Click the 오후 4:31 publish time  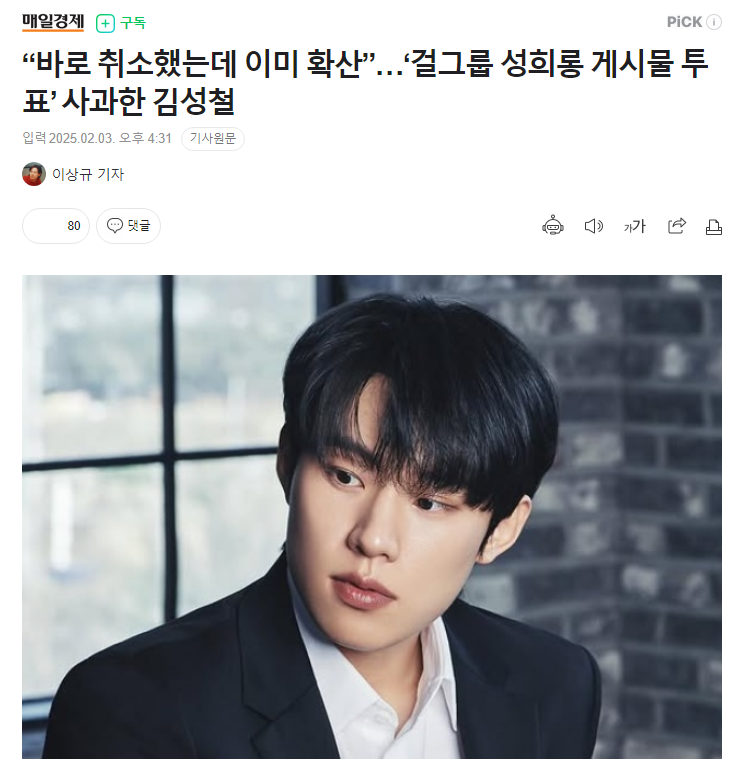click(x=145, y=138)
